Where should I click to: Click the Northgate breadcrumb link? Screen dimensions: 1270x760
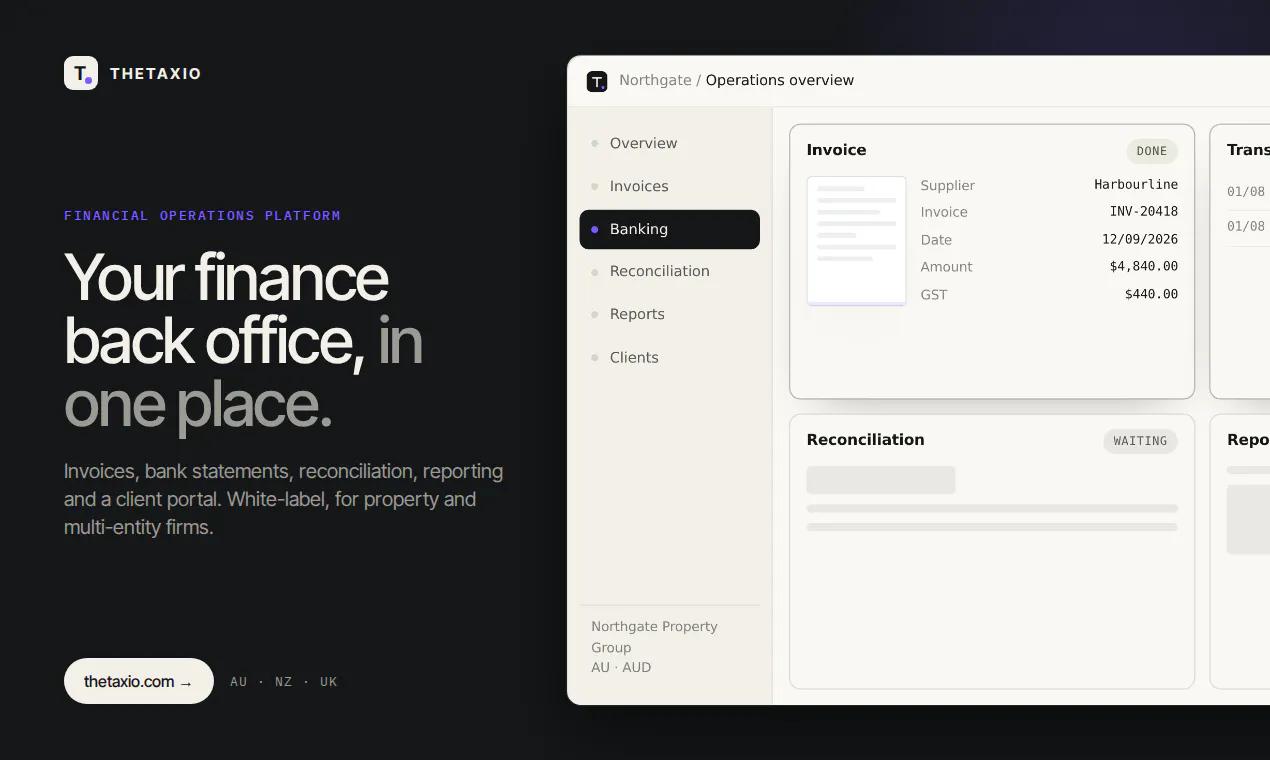coord(655,80)
